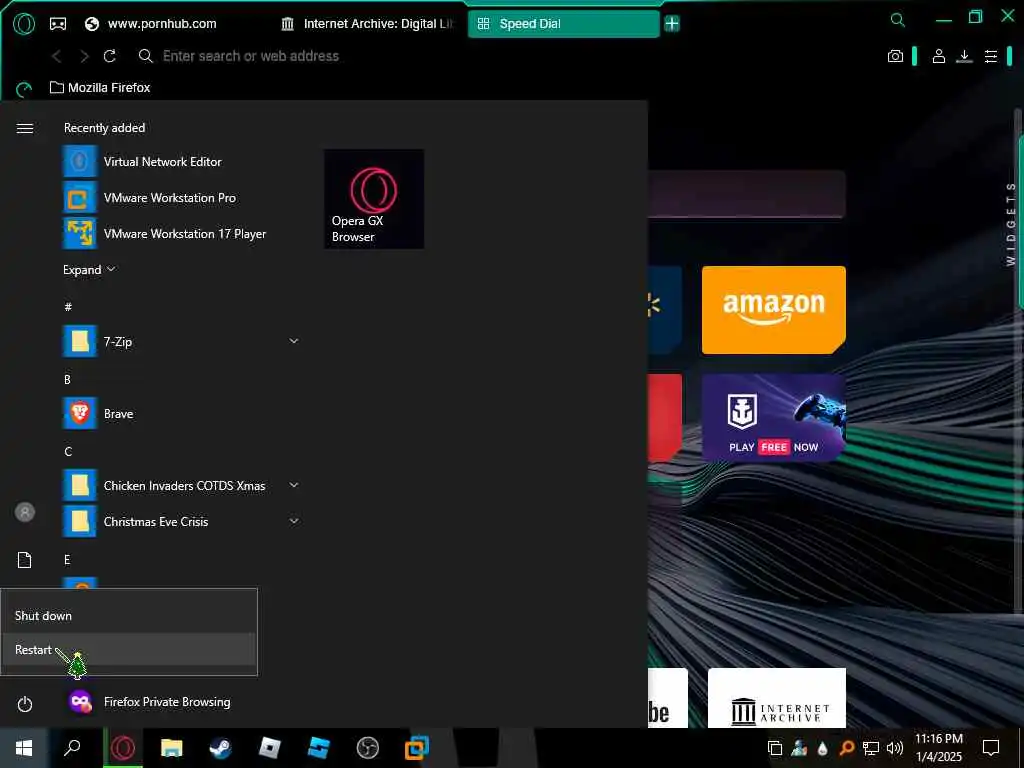Click the Opera GX taskbar icon
This screenshot has height=768, width=1024.
[x=123, y=748]
